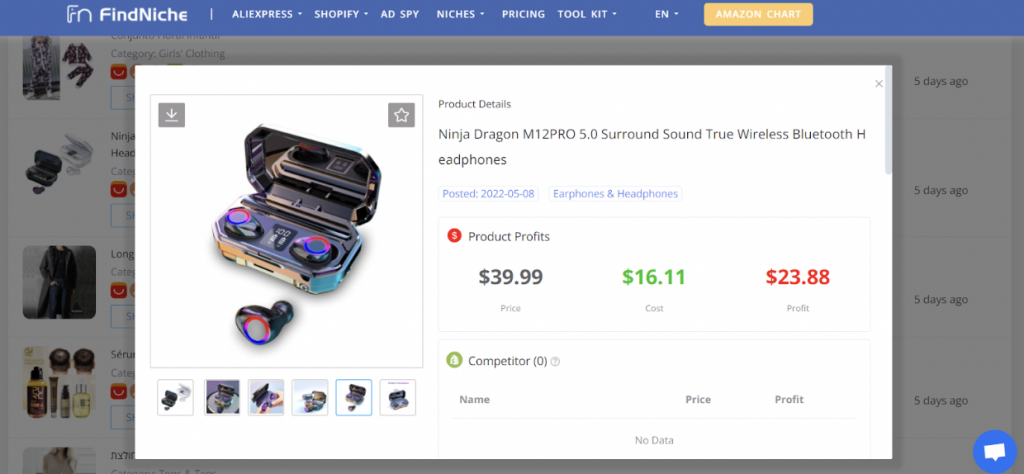Go to the PRICING page
Viewport: 1024px width, 474px height.
[x=523, y=14]
